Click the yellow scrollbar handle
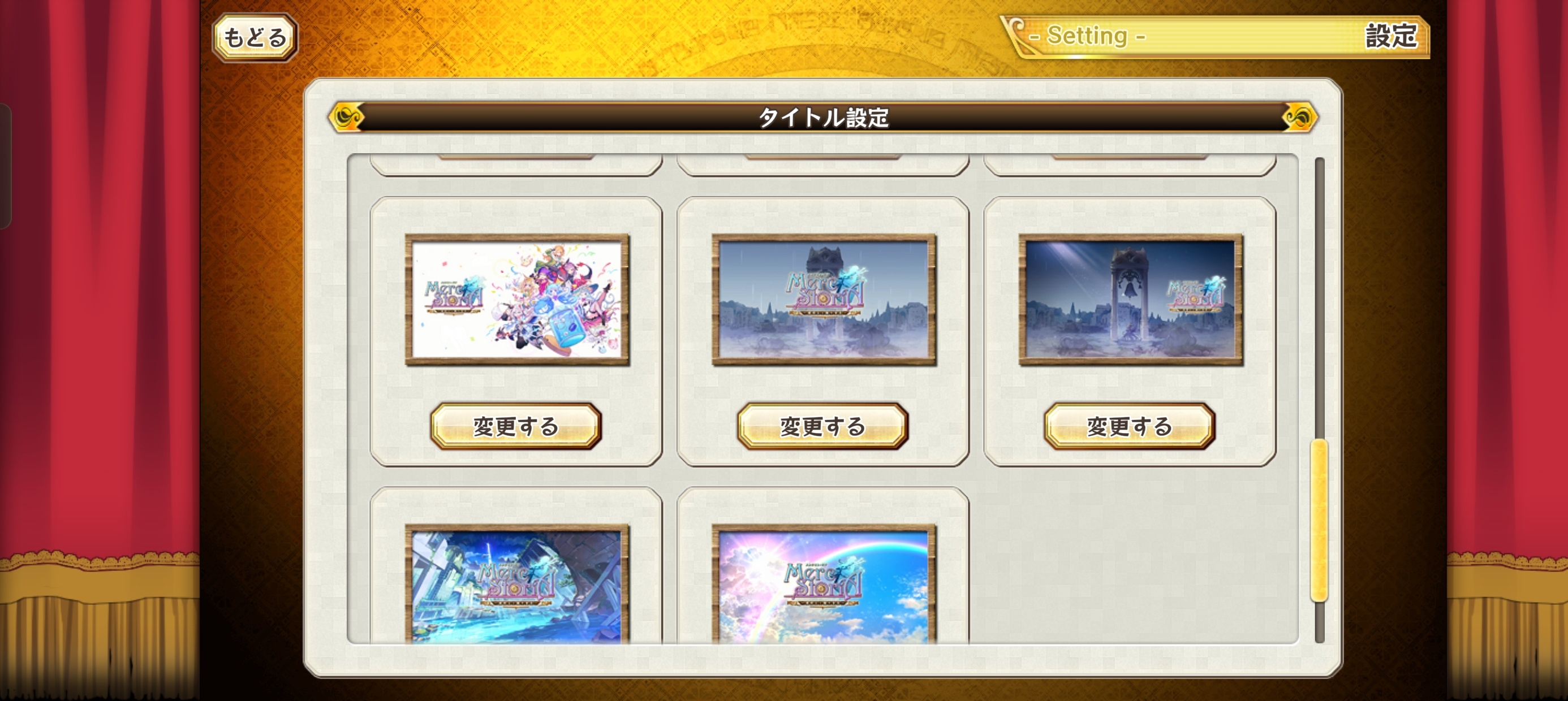 (1319, 520)
